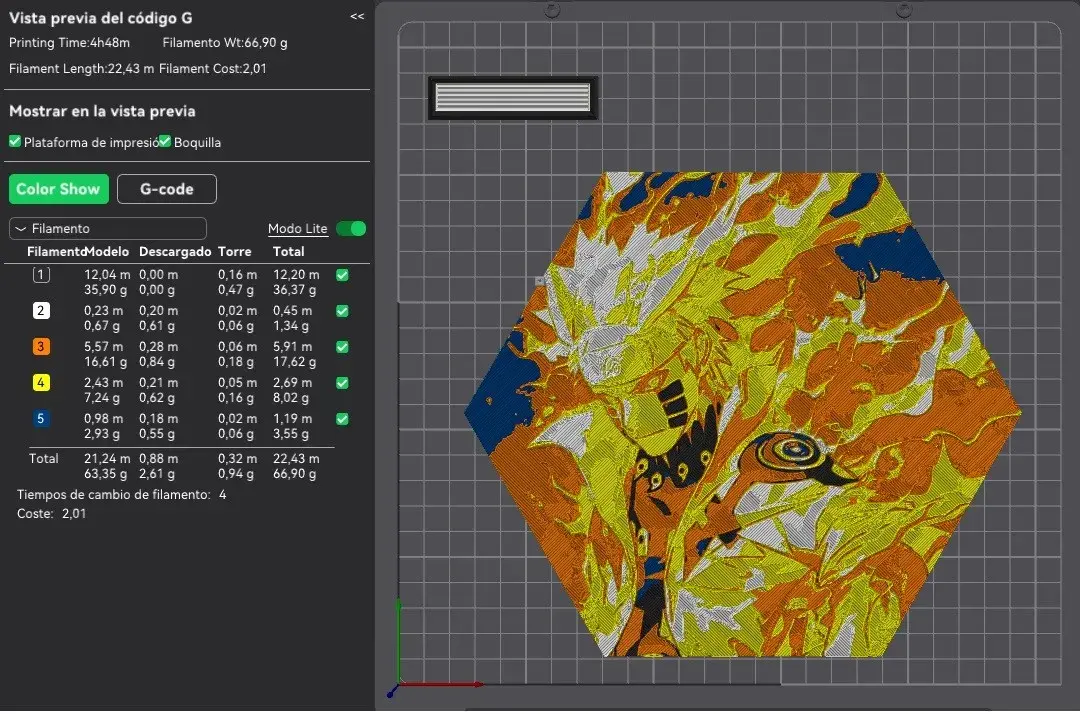The image size is (1080, 714).
Task: Click the Modelo column header
Action: pos(106,251)
